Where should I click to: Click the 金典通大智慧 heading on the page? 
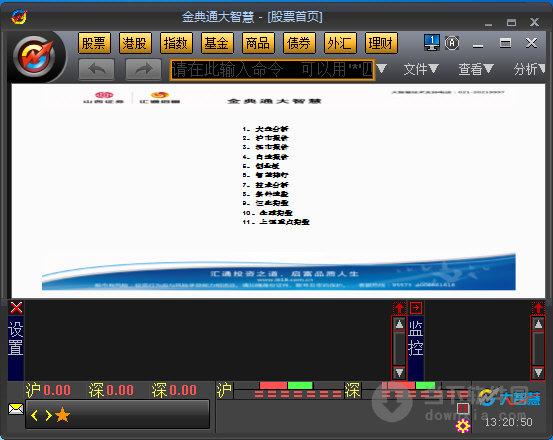(274, 101)
